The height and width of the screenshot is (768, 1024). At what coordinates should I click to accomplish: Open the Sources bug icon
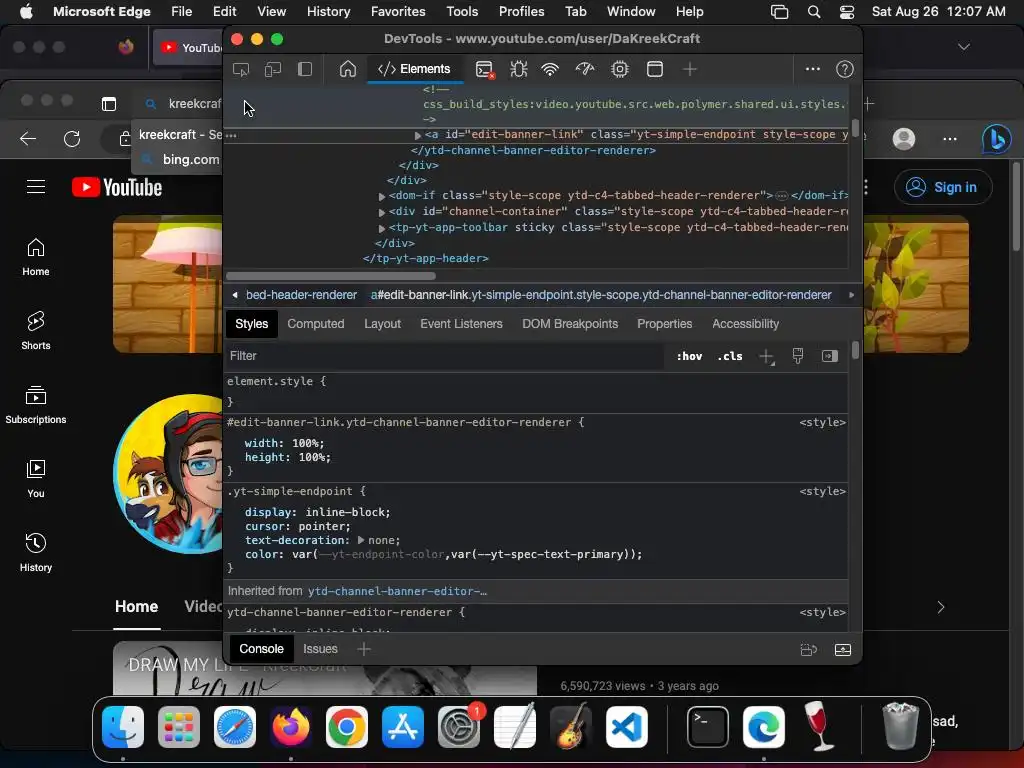click(x=519, y=69)
